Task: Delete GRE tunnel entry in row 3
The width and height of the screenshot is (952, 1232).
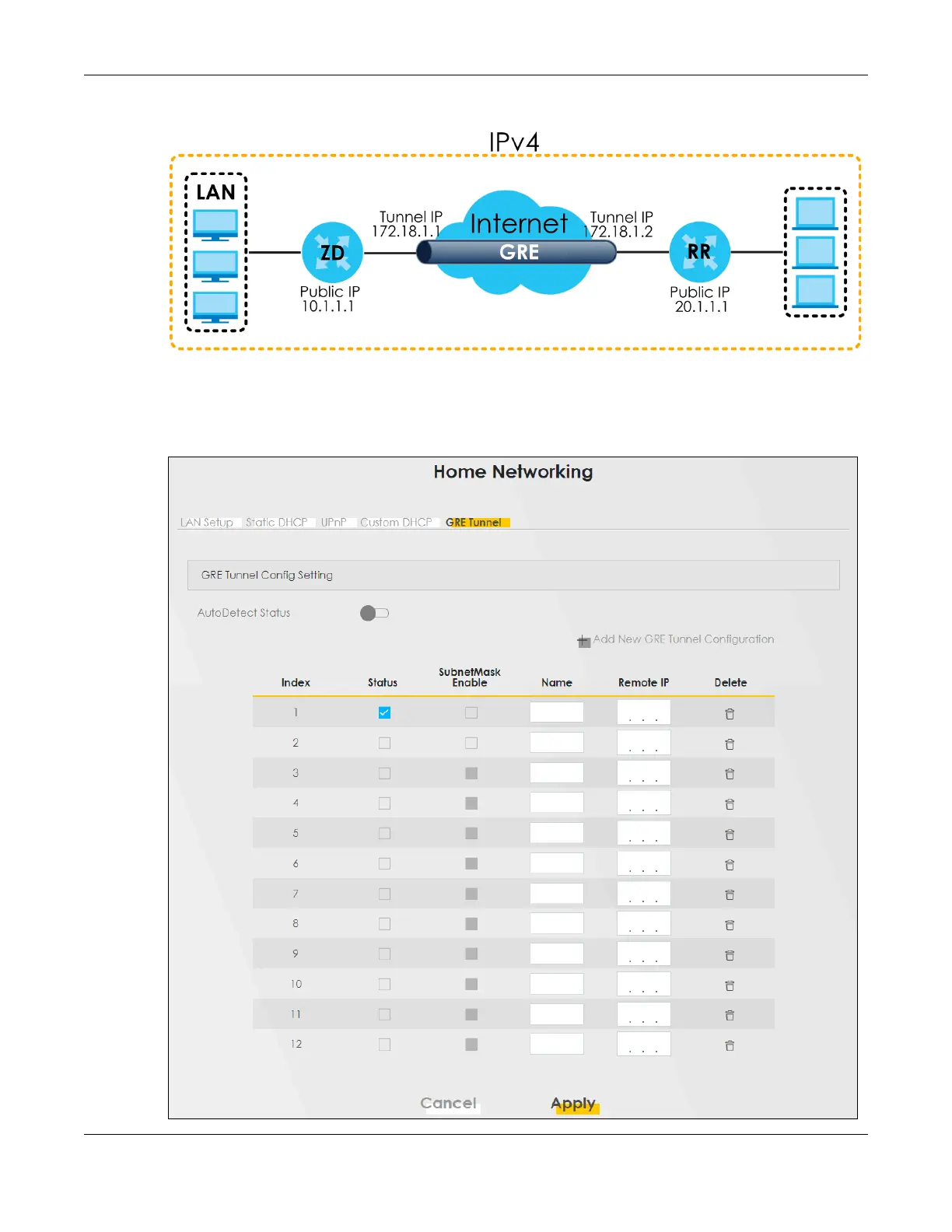Action: [730, 774]
